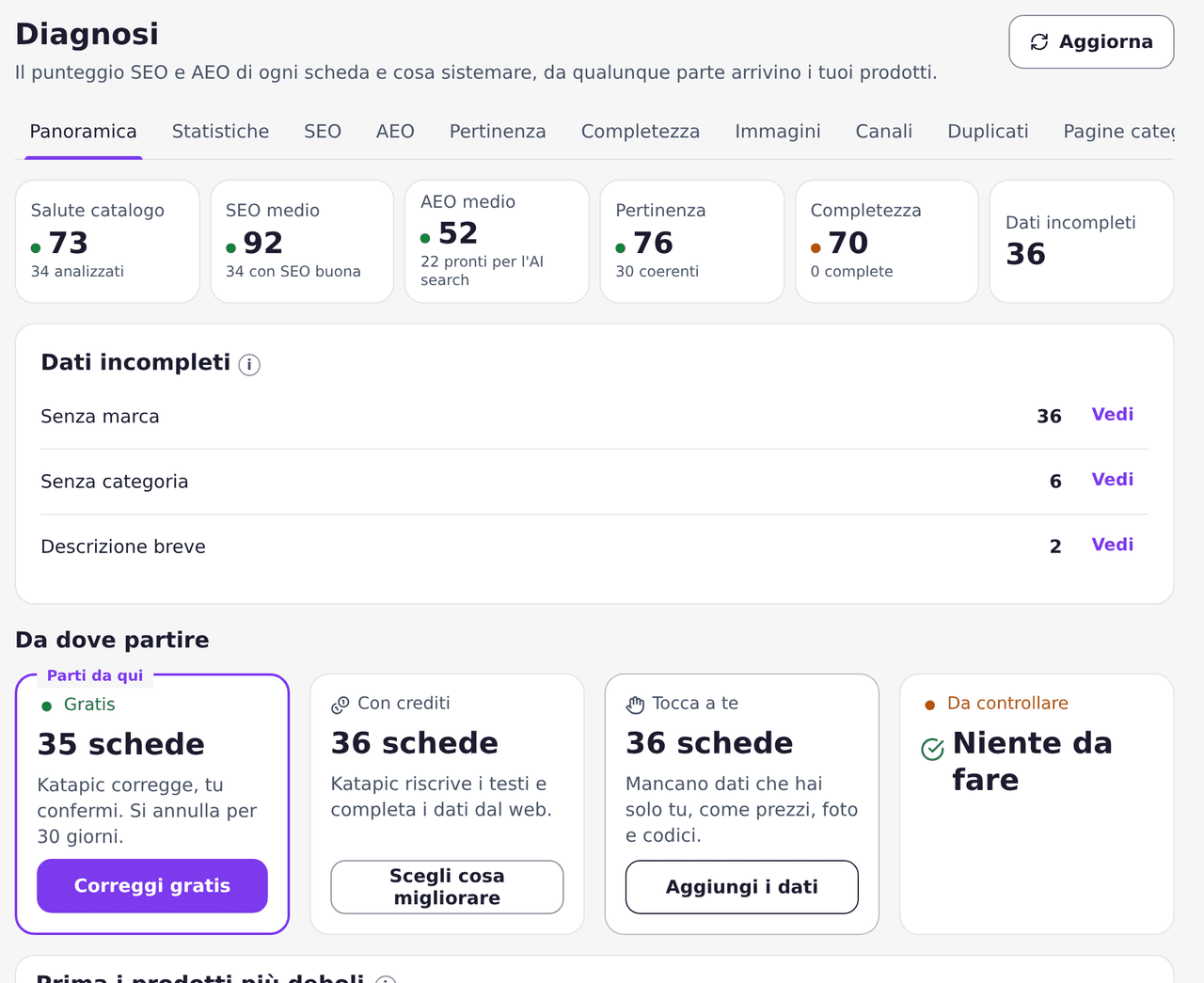The height and width of the screenshot is (983, 1204).
Task: Click the checkmark icon beside Niente da fare
Action: [932, 749]
